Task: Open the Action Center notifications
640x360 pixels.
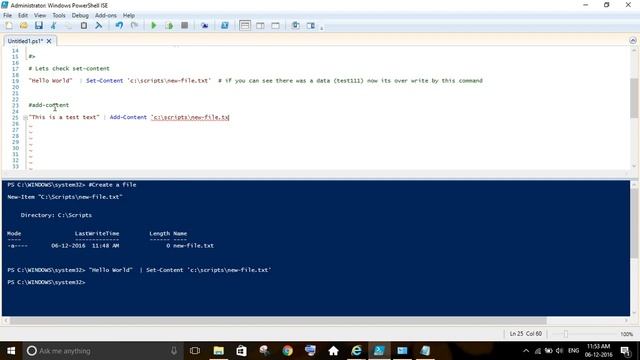Action: coord(626,351)
